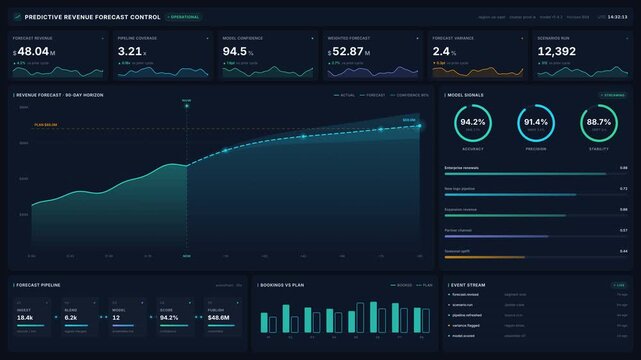
Task: Select the 2.4% forecast variance value
Action: click(x=444, y=51)
